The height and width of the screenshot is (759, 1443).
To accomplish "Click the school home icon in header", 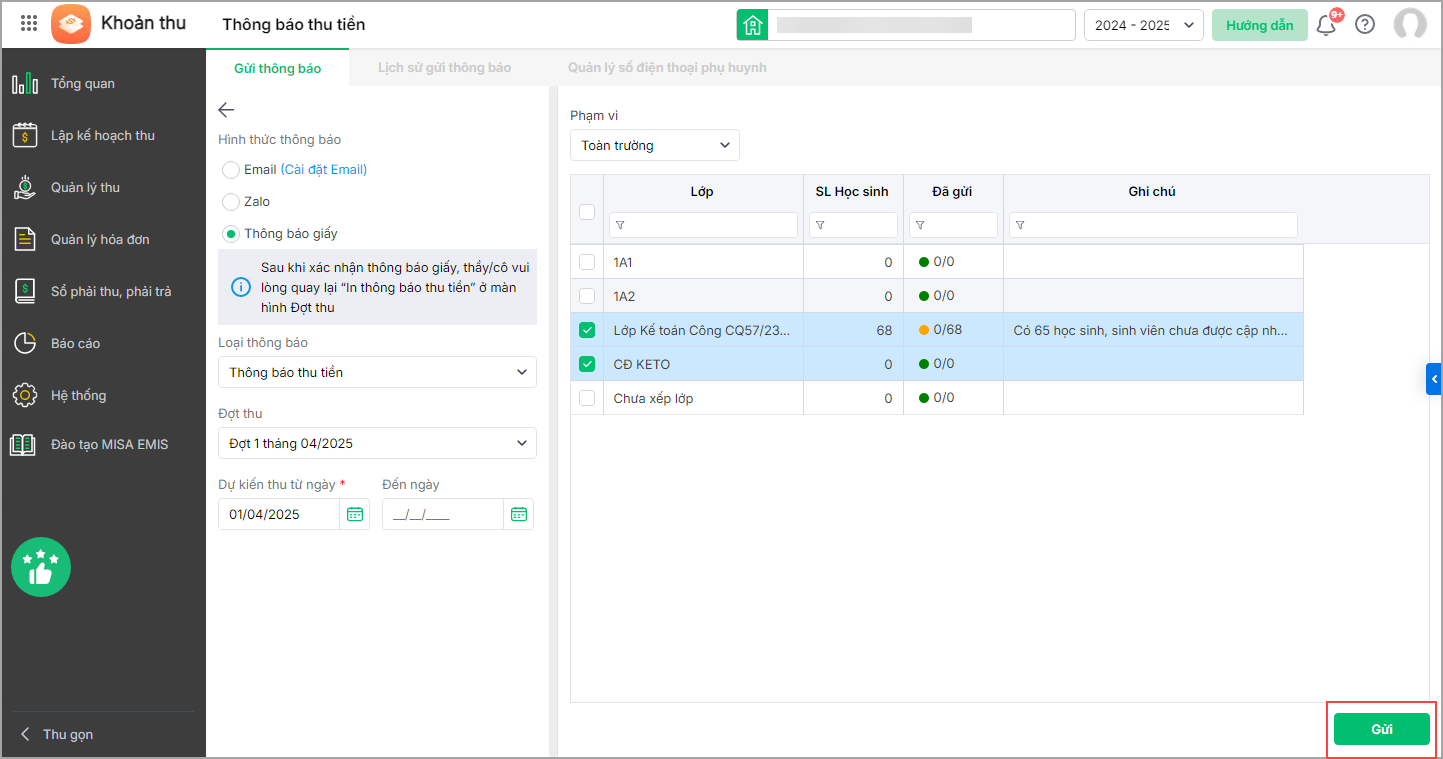I will click(x=752, y=25).
